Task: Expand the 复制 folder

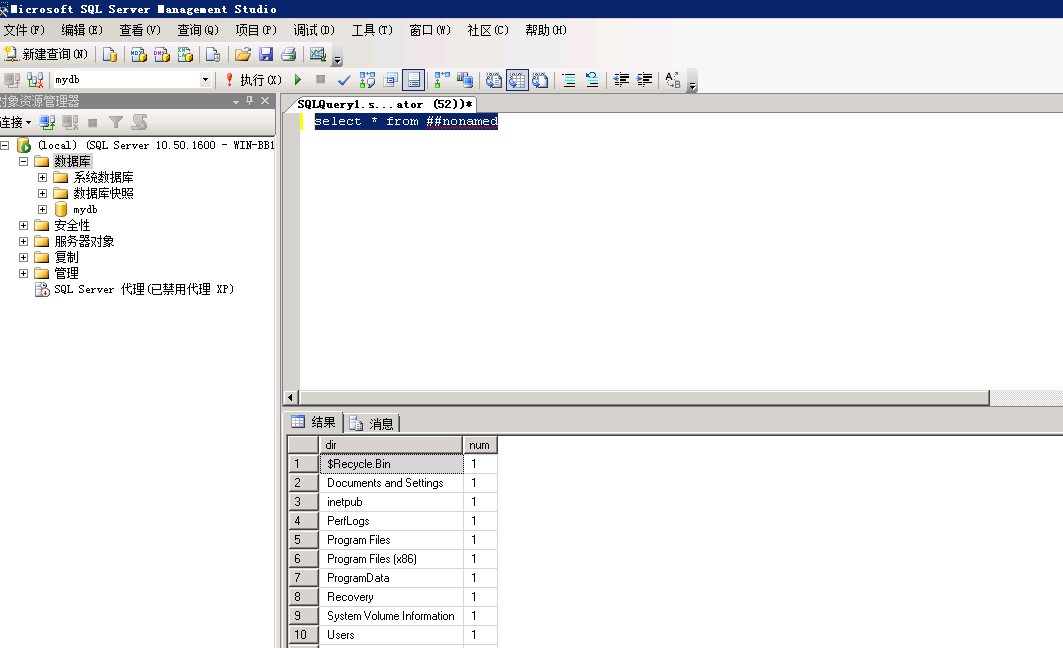Action: [24, 258]
